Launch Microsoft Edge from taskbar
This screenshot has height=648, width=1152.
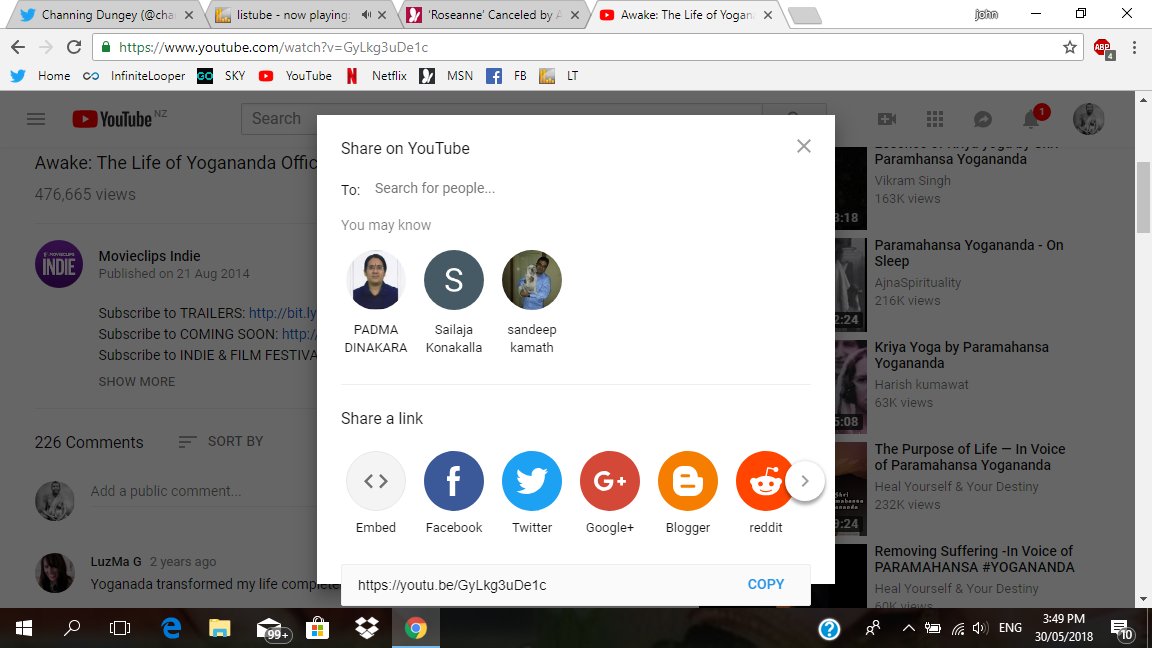(170, 628)
